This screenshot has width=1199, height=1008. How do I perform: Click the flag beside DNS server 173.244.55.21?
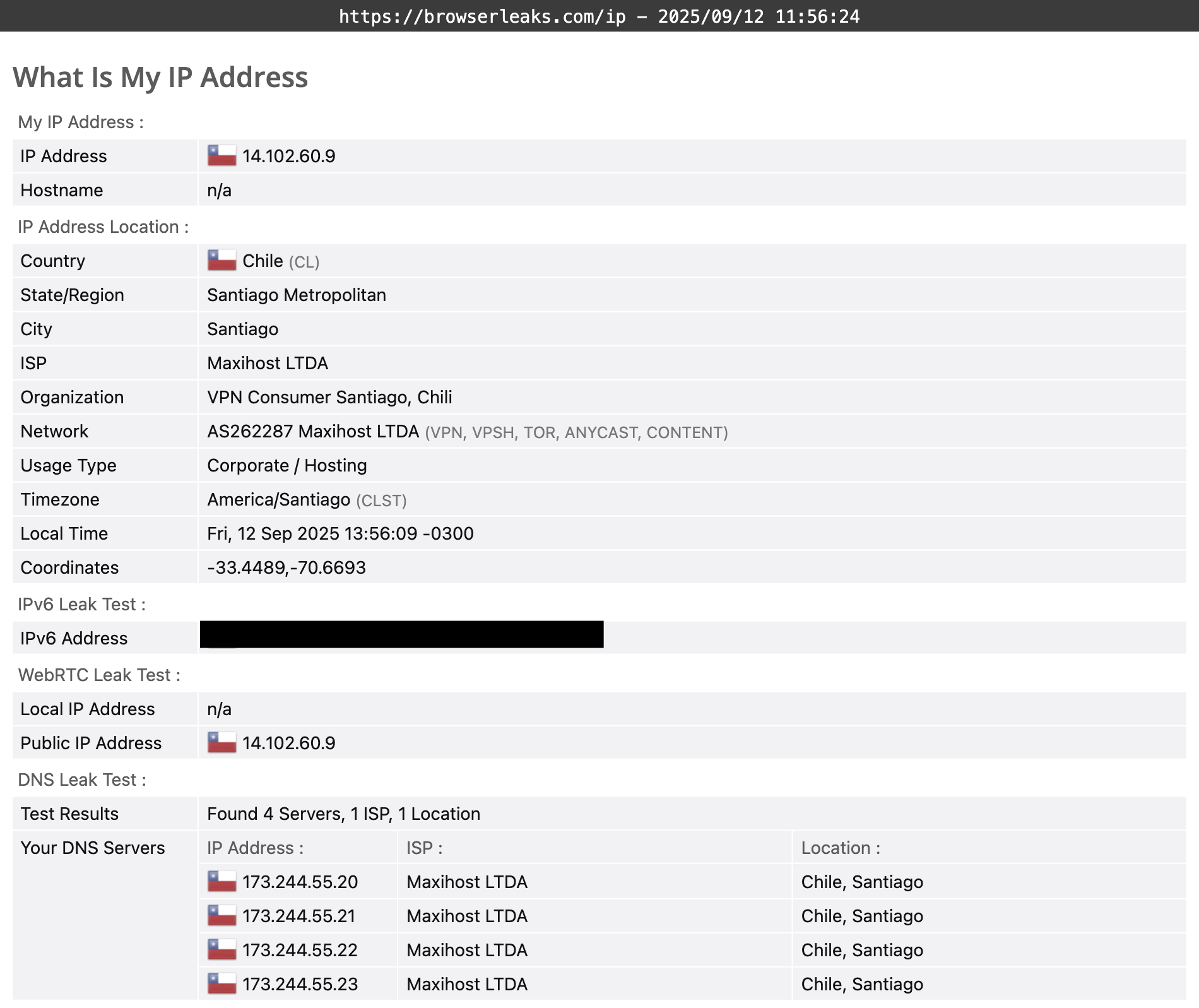221,915
